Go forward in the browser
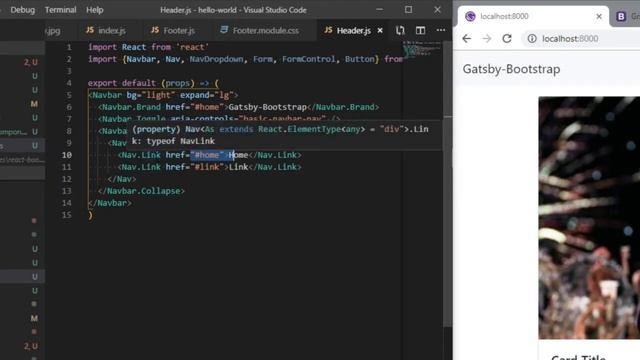 [x=487, y=38]
